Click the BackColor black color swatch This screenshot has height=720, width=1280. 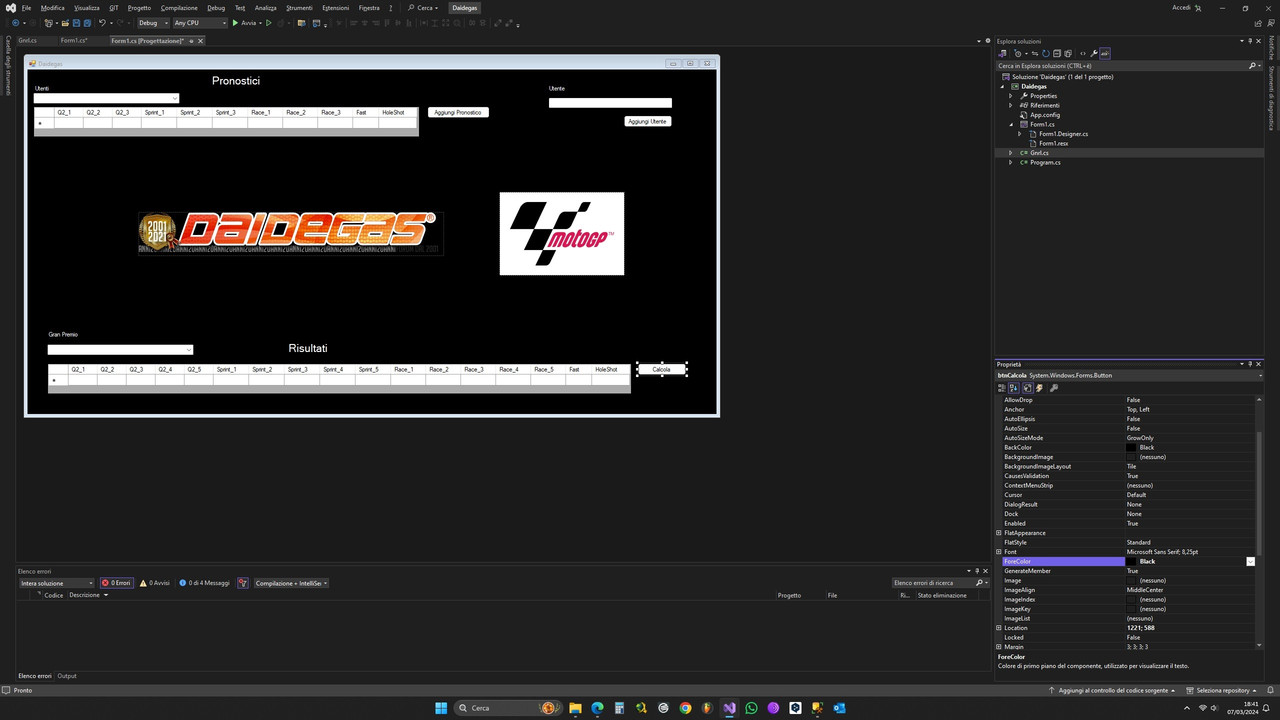(x=1132, y=448)
